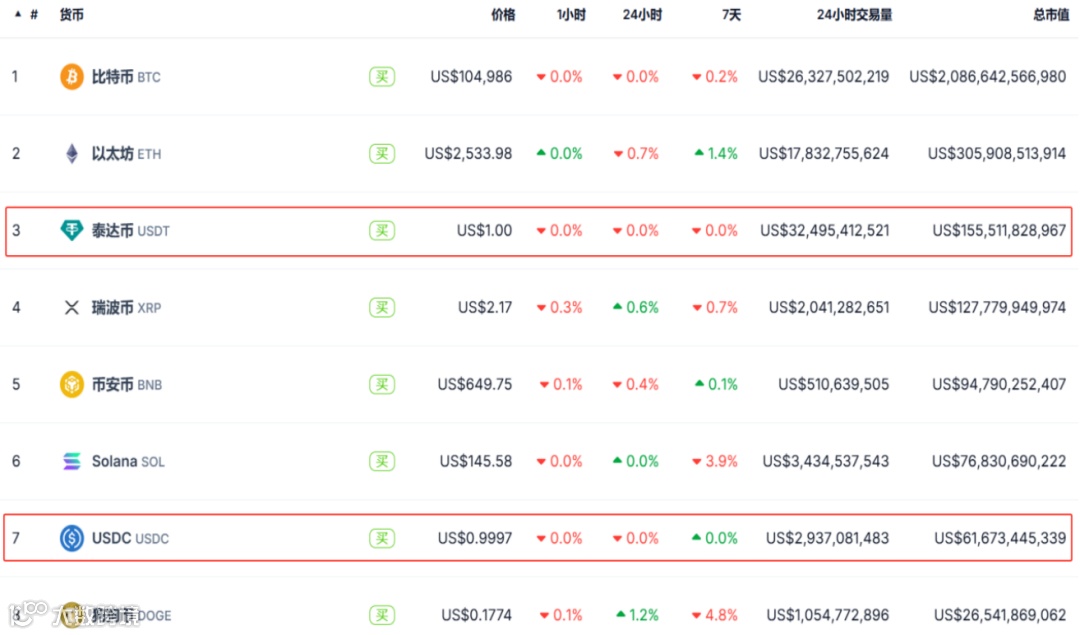Click the 买 button for Bitcoin
This screenshot has width=1080, height=635.
(x=382, y=77)
